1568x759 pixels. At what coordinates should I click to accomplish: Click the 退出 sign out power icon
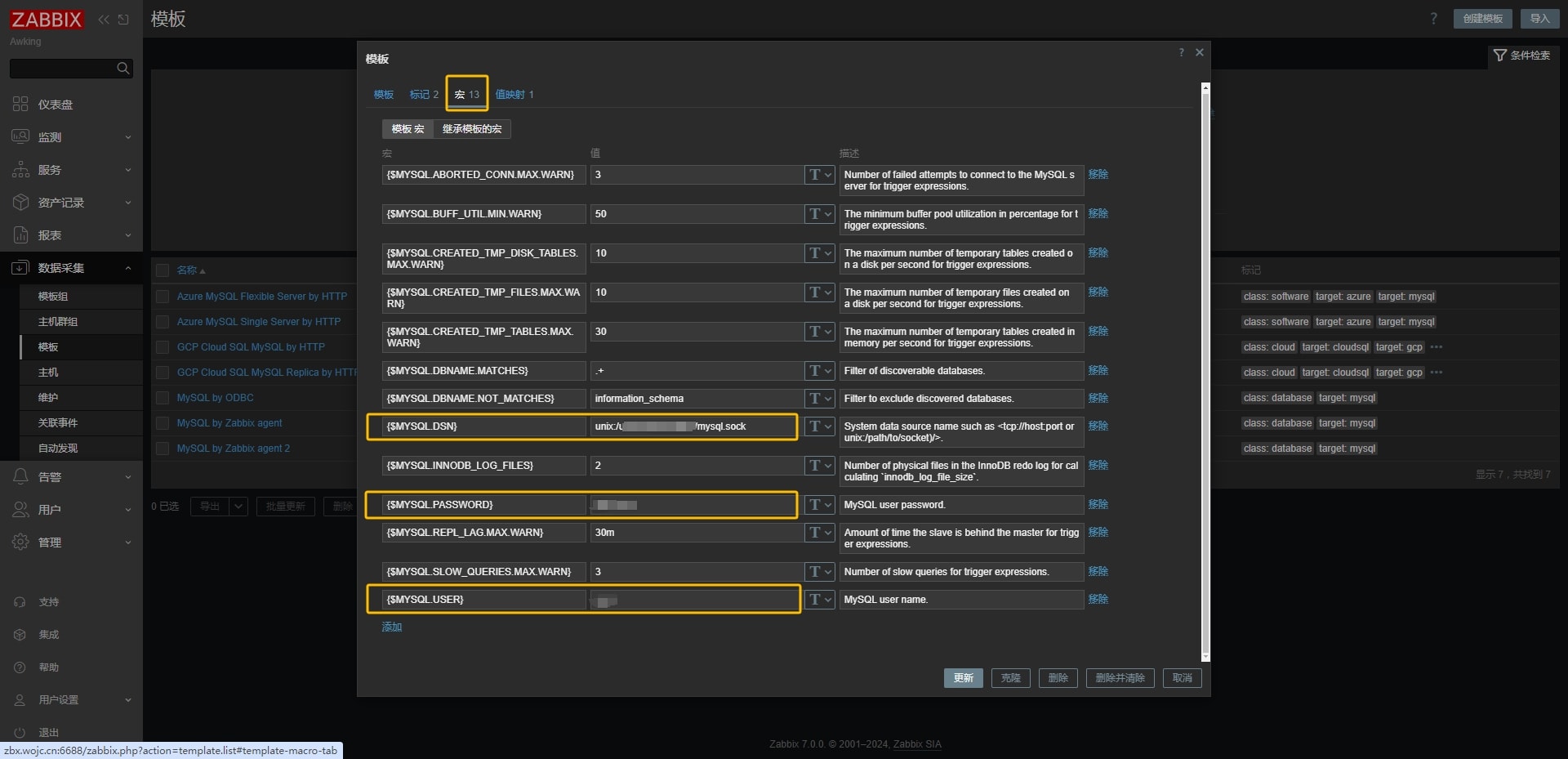tap(20, 733)
